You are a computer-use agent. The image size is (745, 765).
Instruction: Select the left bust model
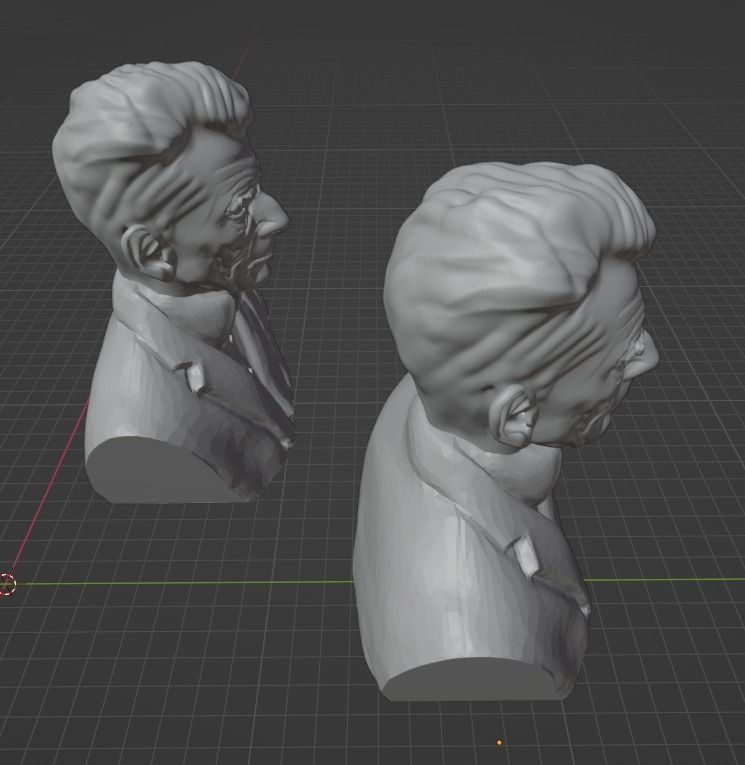coord(173,283)
